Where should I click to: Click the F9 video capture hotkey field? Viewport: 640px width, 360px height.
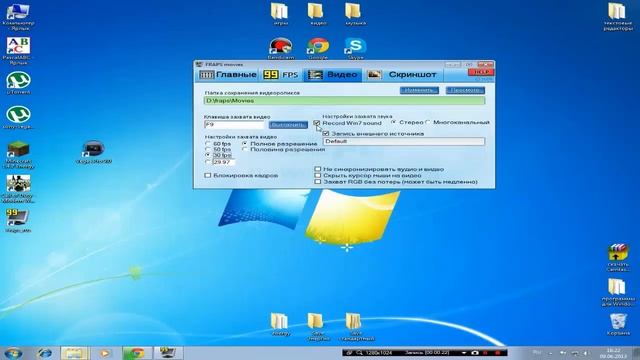234,124
